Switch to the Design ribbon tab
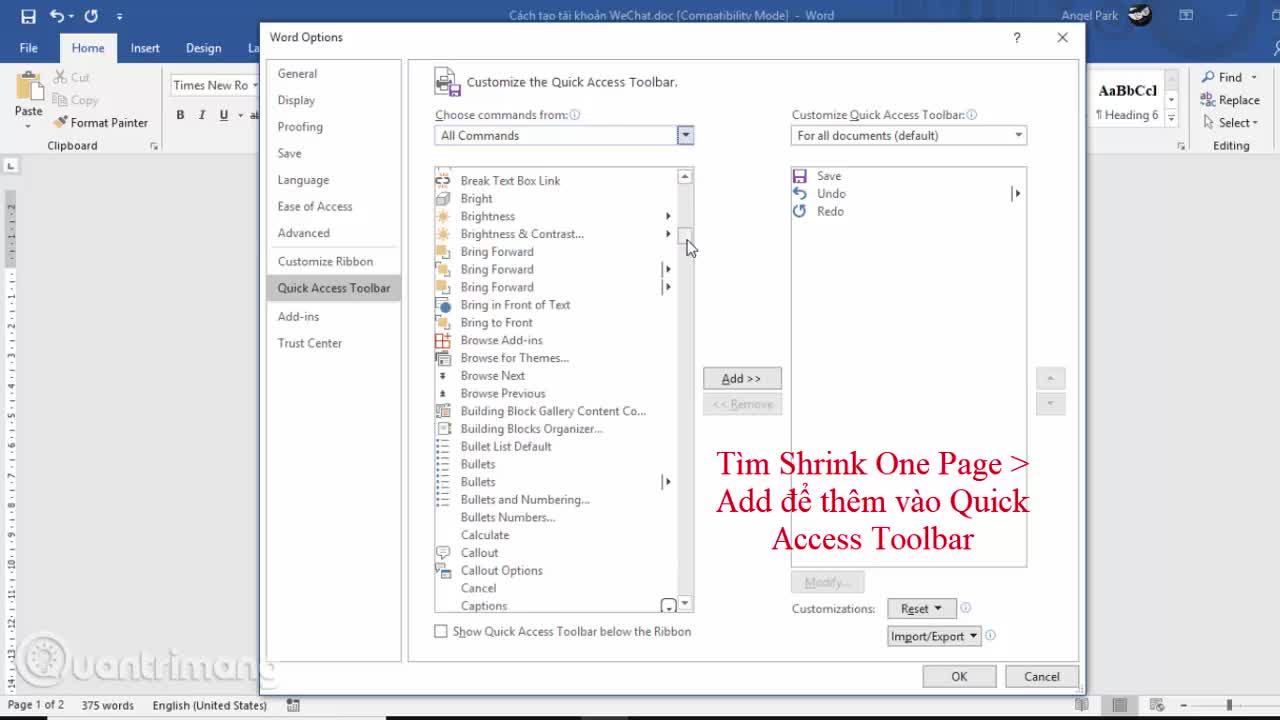This screenshot has height=720, width=1280. 203,48
